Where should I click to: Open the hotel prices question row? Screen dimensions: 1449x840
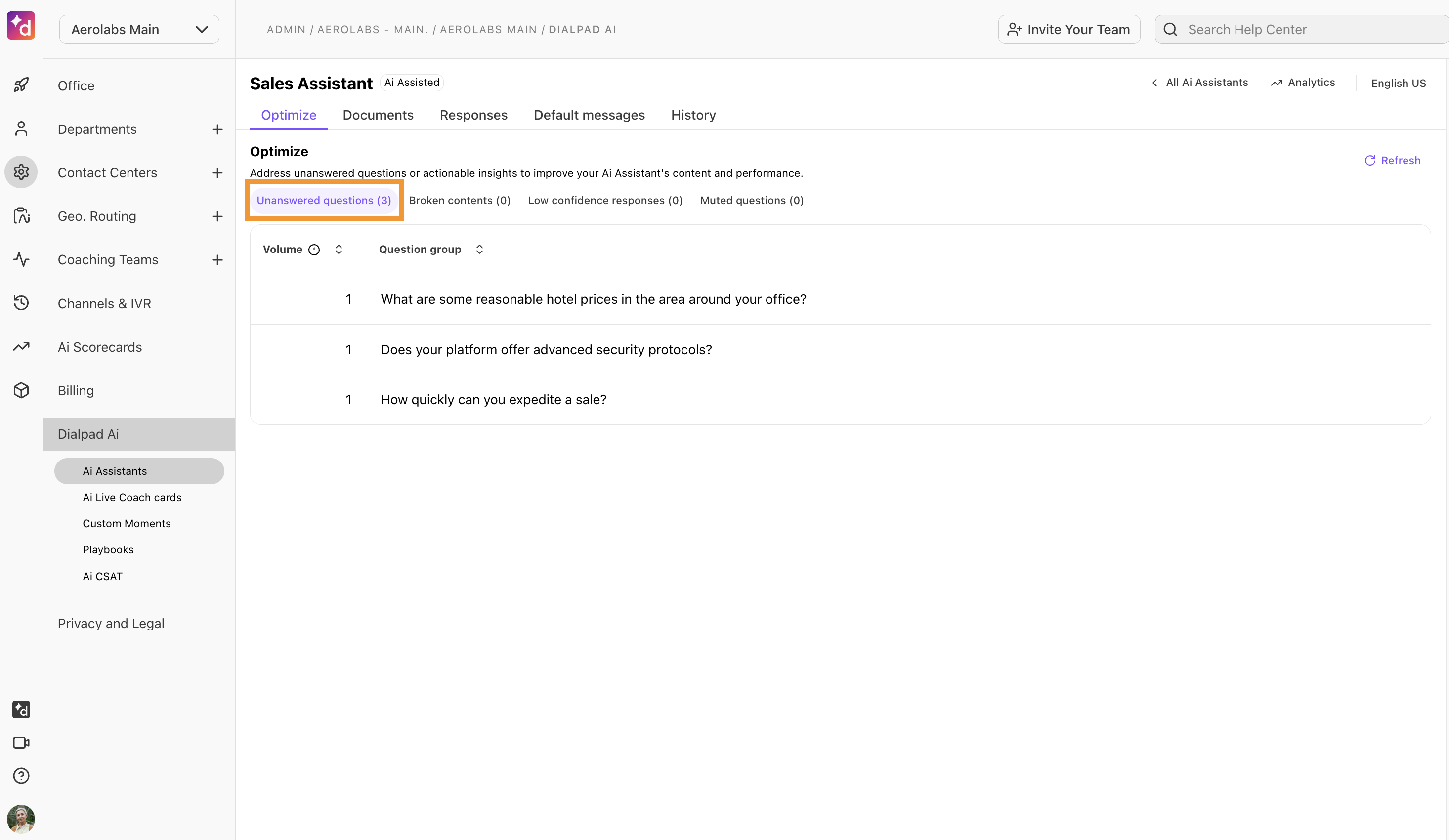(840, 299)
